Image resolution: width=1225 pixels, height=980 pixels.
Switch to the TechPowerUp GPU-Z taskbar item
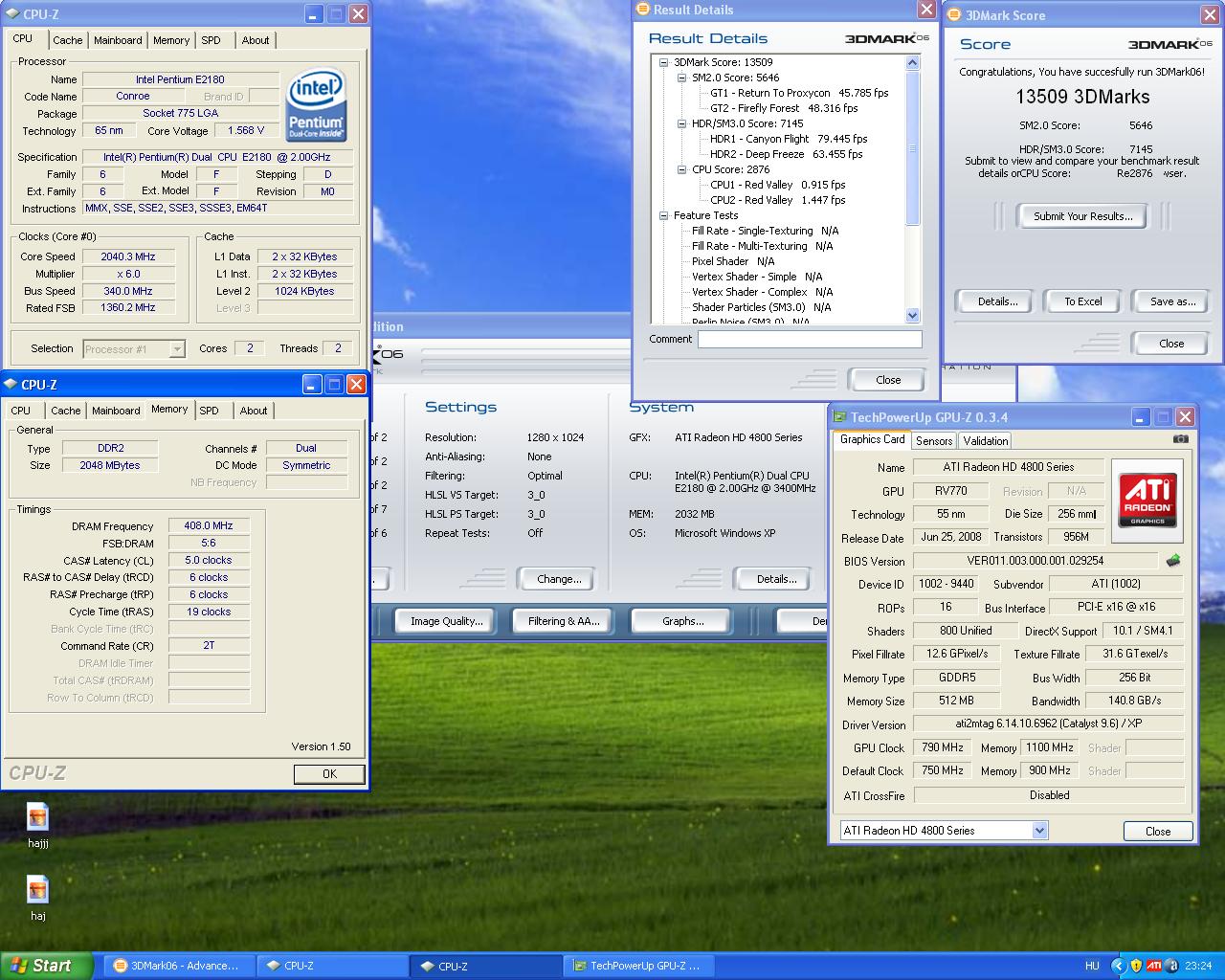[635, 966]
